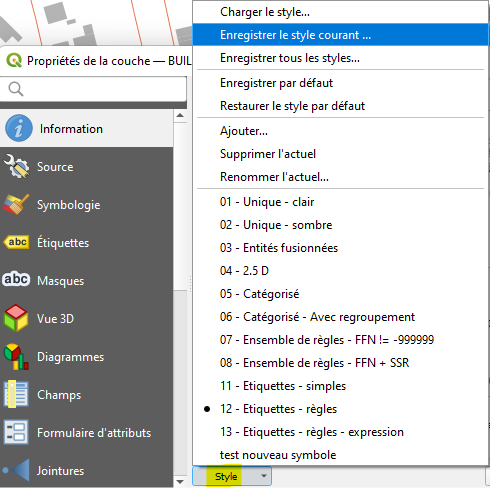
Task: Open the Diagrammes tab label
Action: tap(70, 357)
